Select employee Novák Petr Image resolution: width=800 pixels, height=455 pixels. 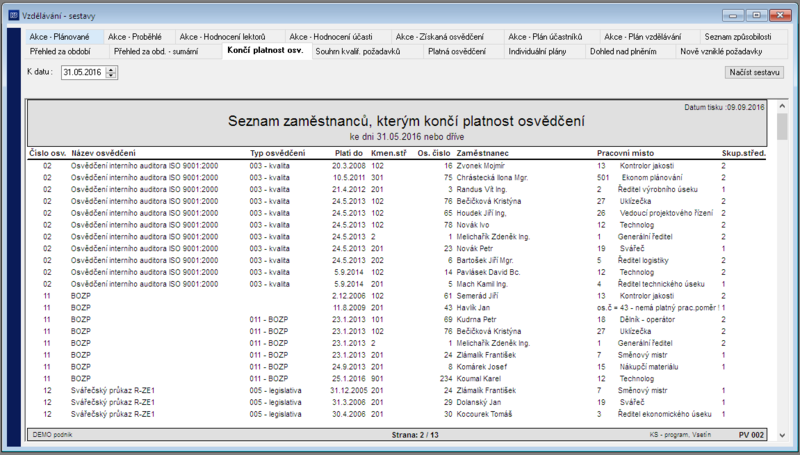tap(474, 248)
